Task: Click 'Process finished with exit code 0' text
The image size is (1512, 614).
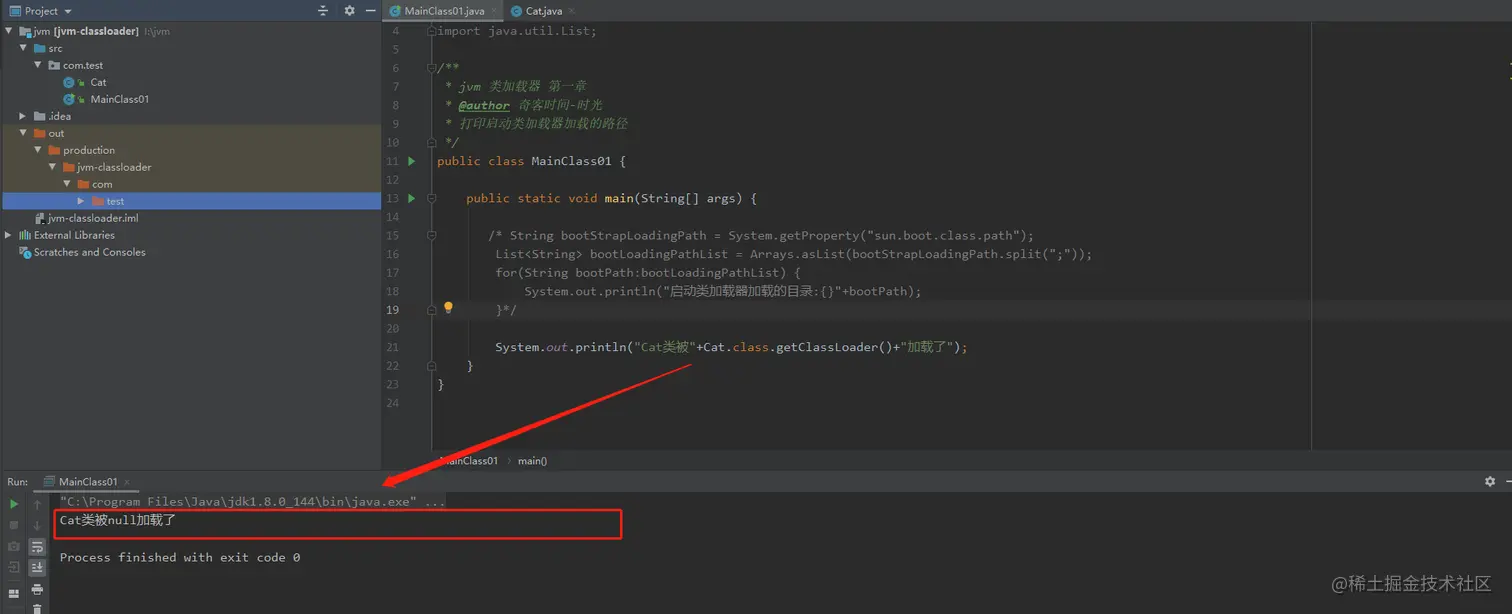Action: 180,557
